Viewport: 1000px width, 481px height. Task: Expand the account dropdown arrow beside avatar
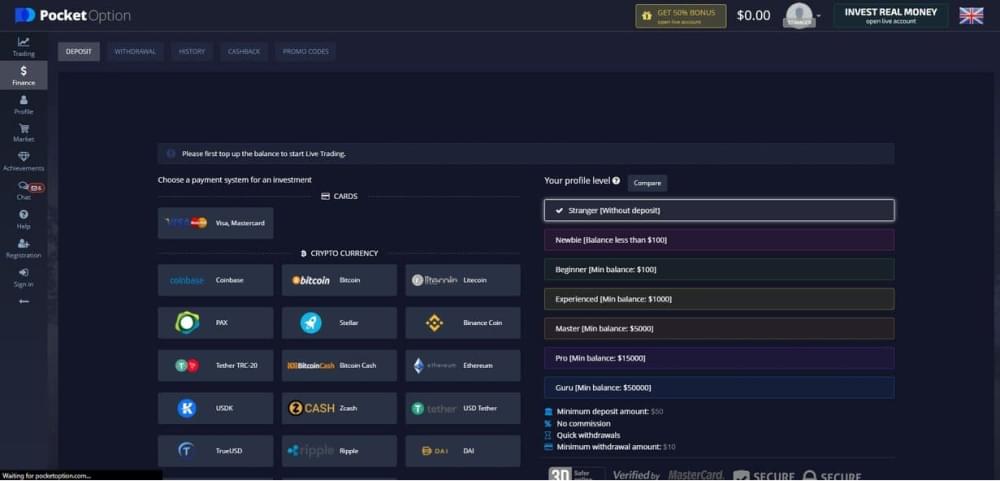click(x=819, y=16)
